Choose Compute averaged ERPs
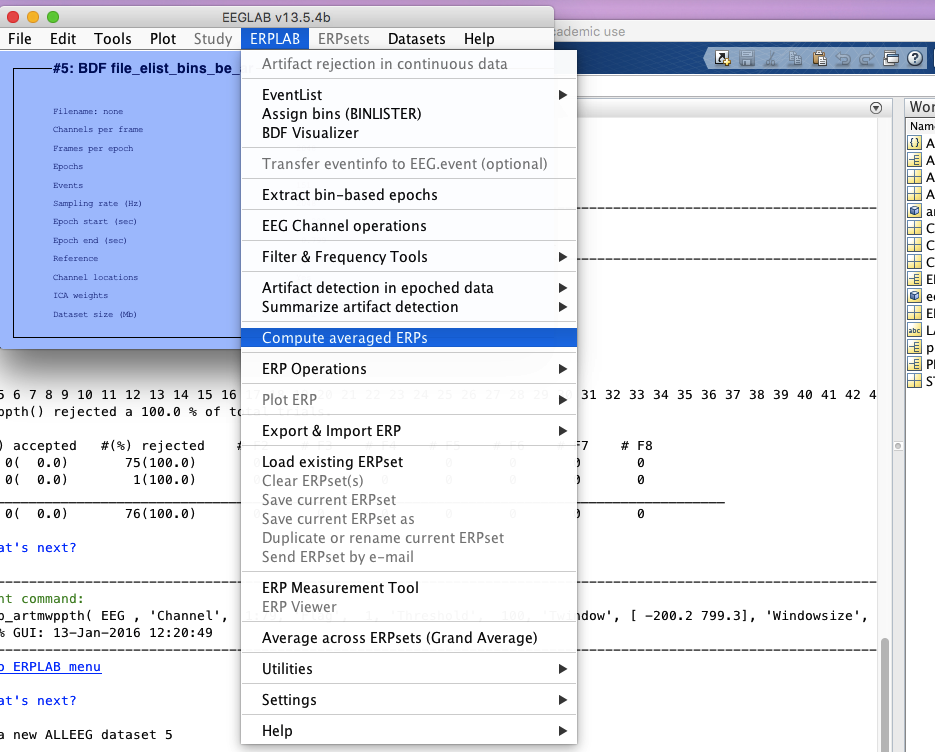The width and height of the screenshot is (935, 752). coord(409,338)
